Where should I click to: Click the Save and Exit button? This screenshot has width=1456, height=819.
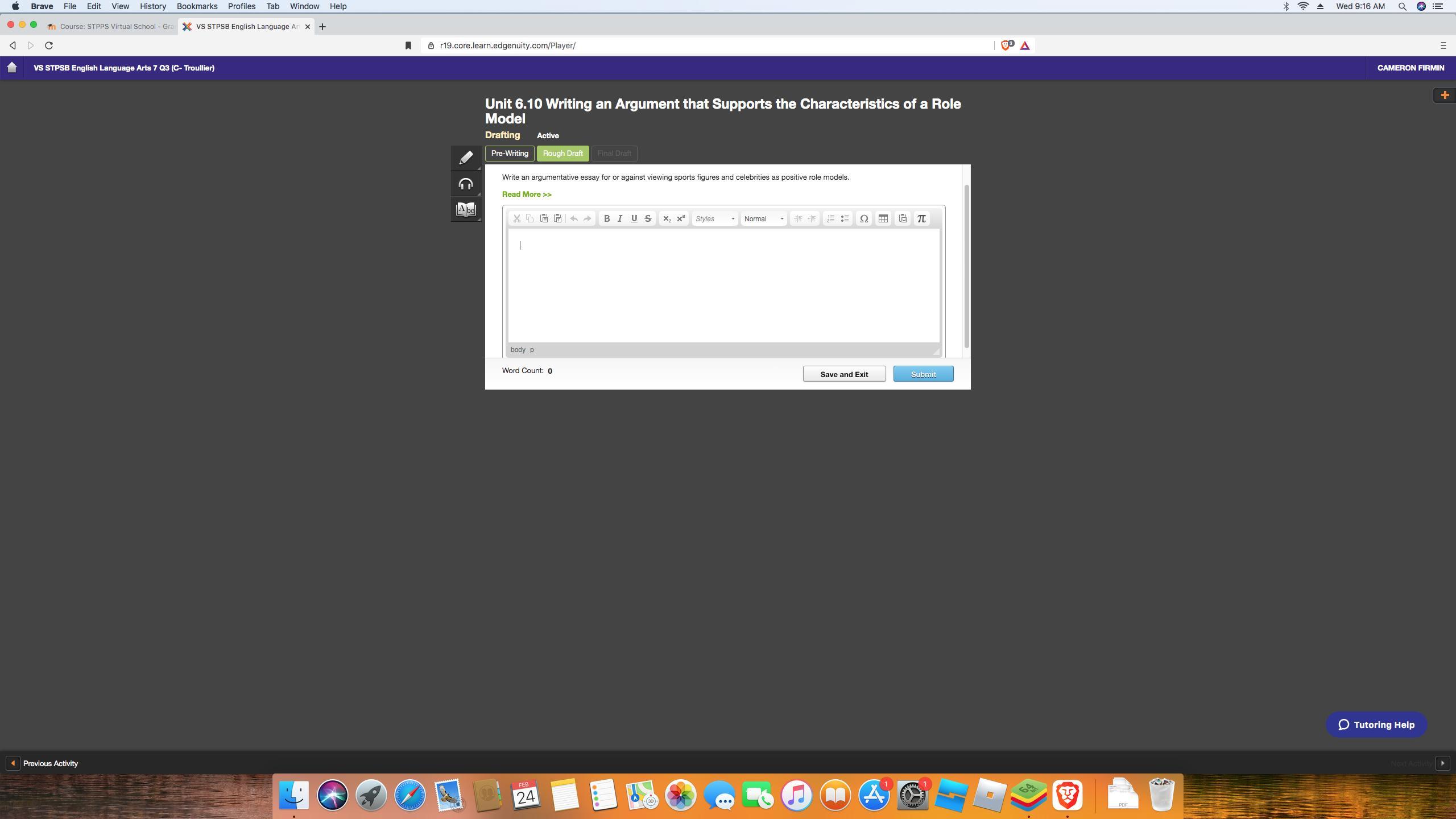(x=843, y=374)
